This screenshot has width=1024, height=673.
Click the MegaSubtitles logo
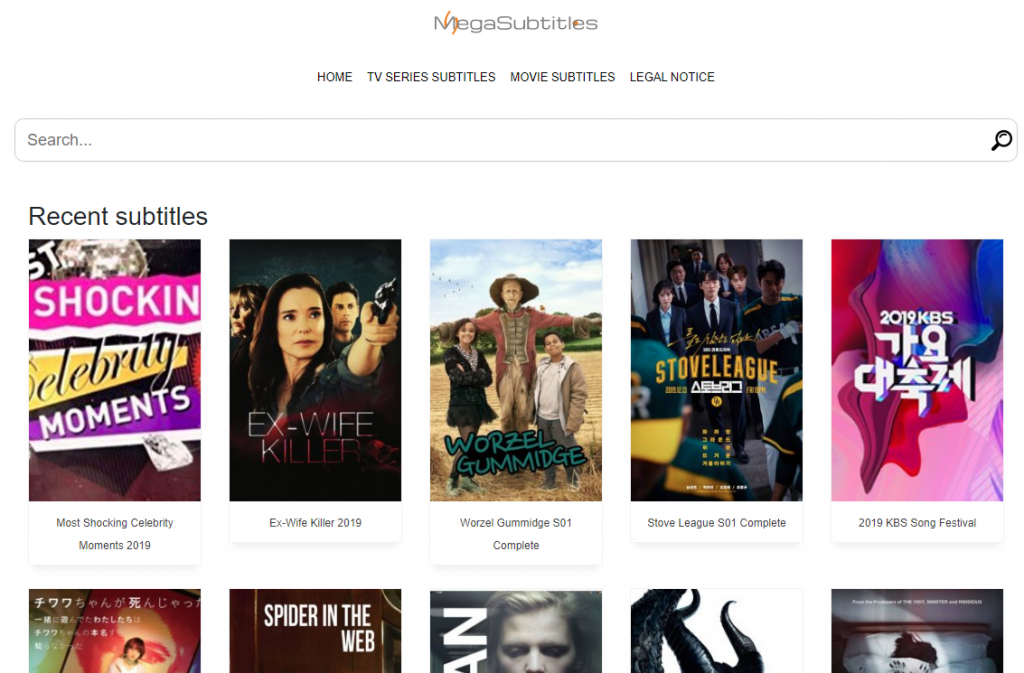coord(515,23)
